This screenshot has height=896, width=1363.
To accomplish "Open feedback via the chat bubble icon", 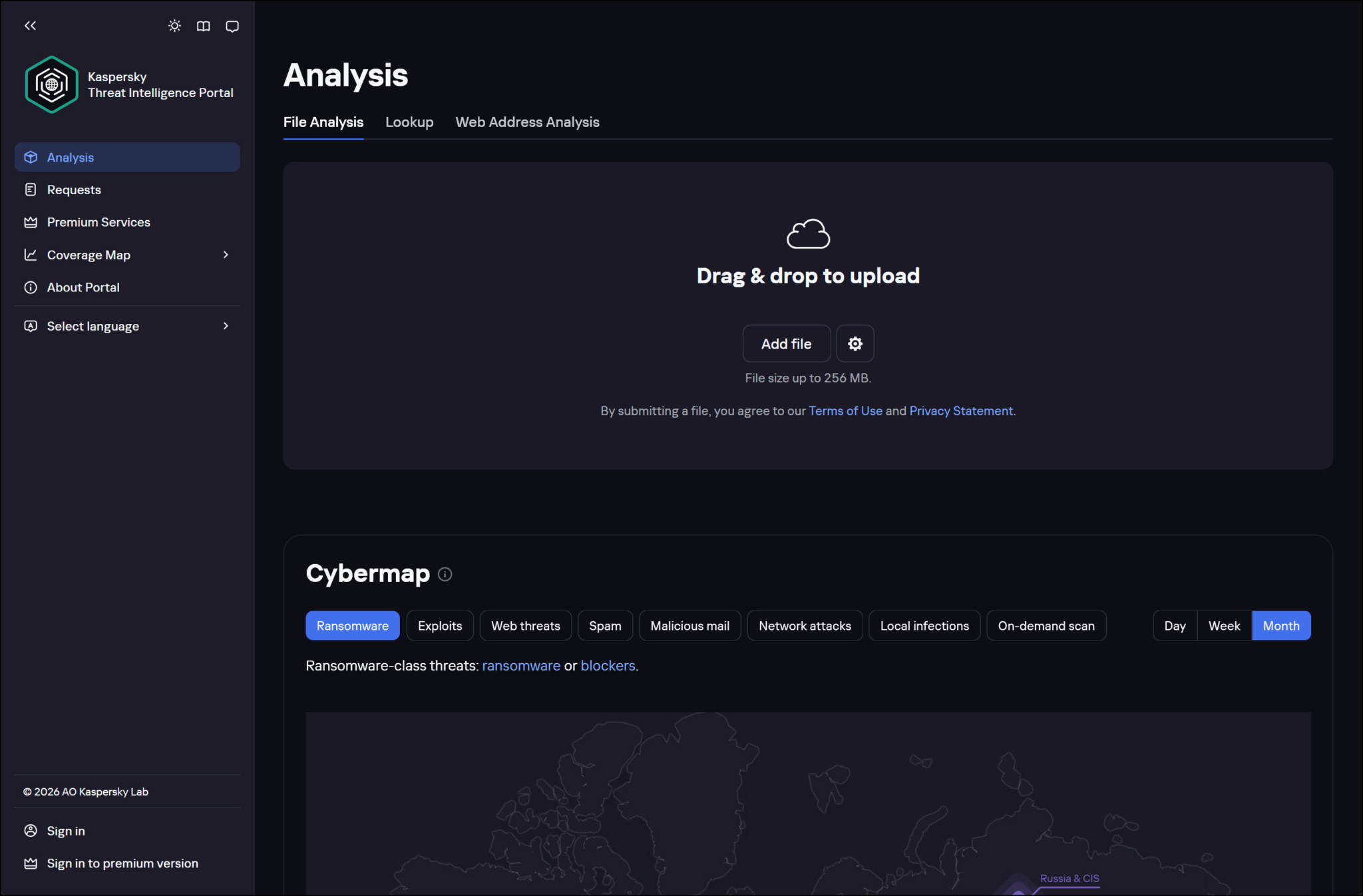I will [x=232, y=26].
